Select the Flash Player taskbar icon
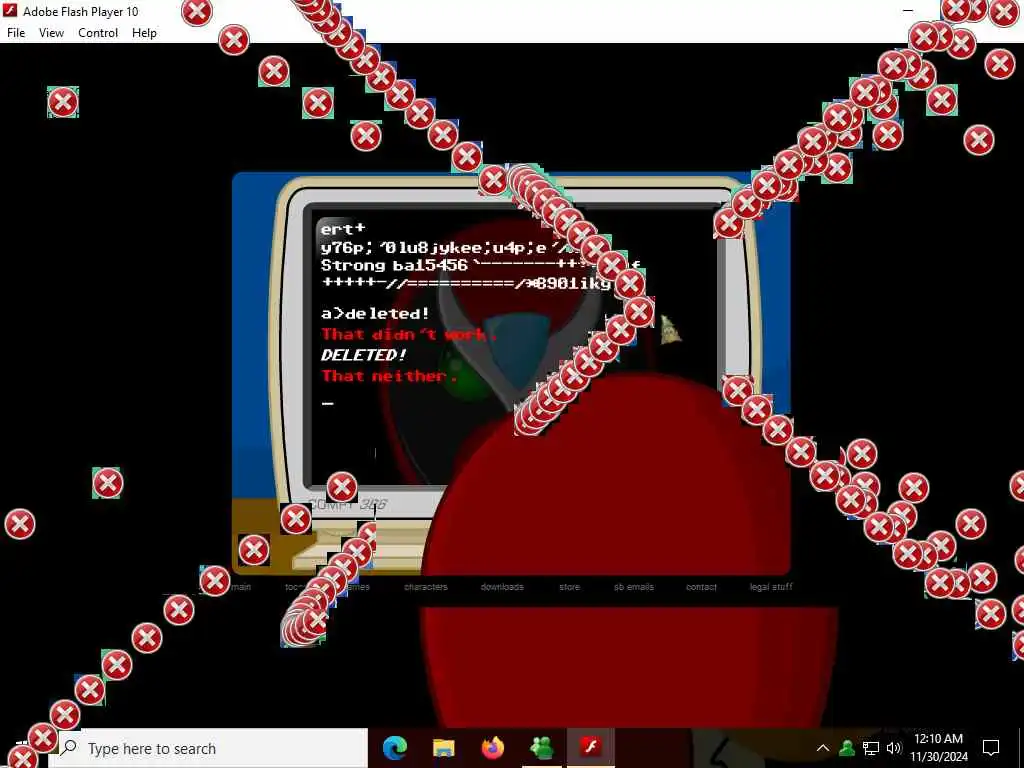The height and width of the screenshot is (768, 1024). tap(590, 748)
